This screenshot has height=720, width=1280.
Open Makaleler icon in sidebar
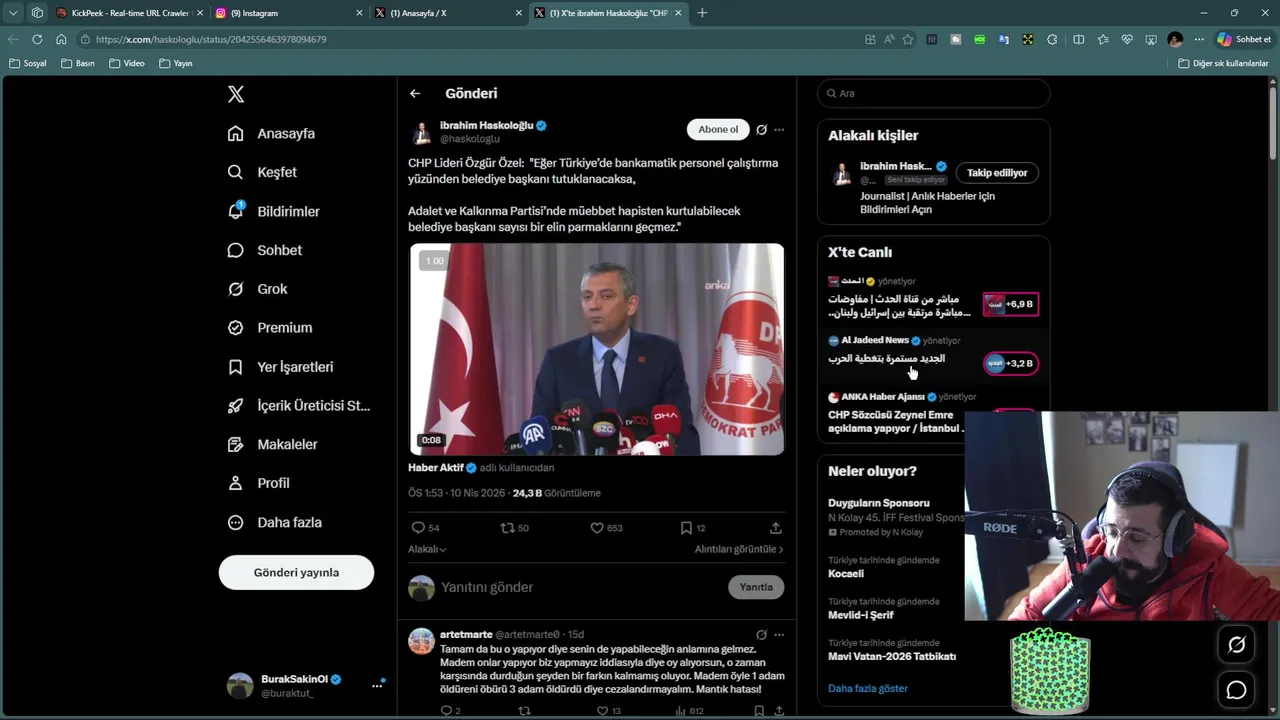236,444
